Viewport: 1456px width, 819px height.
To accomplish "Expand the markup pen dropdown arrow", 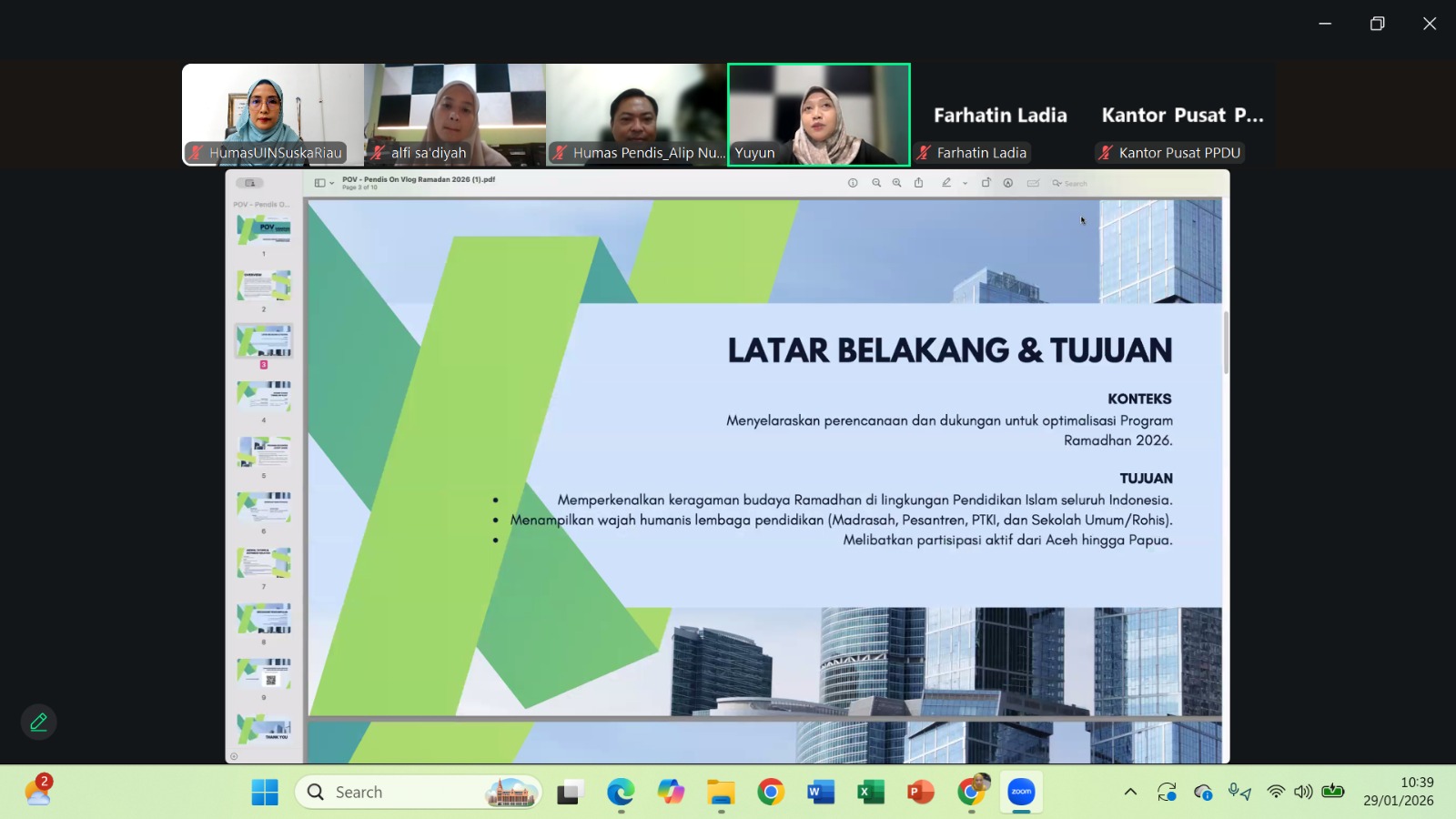I will point(965,184).
